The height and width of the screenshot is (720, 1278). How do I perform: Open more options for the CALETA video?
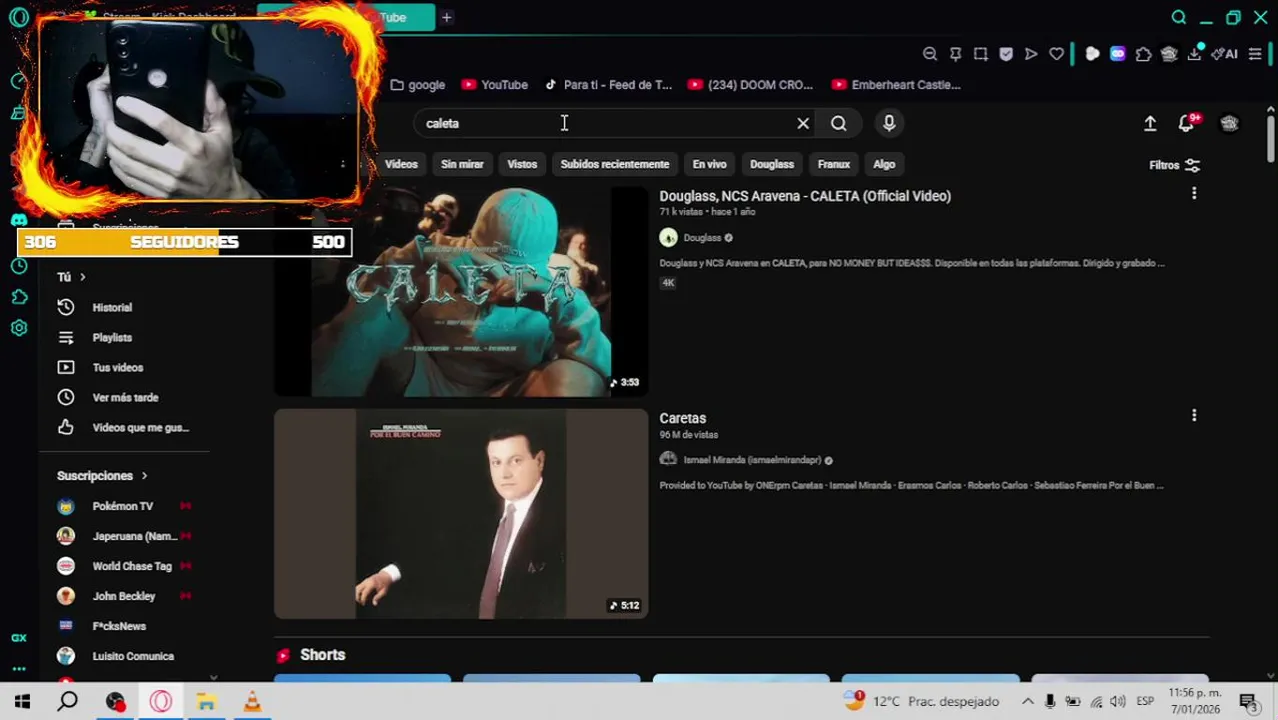pyautogui.click(x=1194, y=193)
